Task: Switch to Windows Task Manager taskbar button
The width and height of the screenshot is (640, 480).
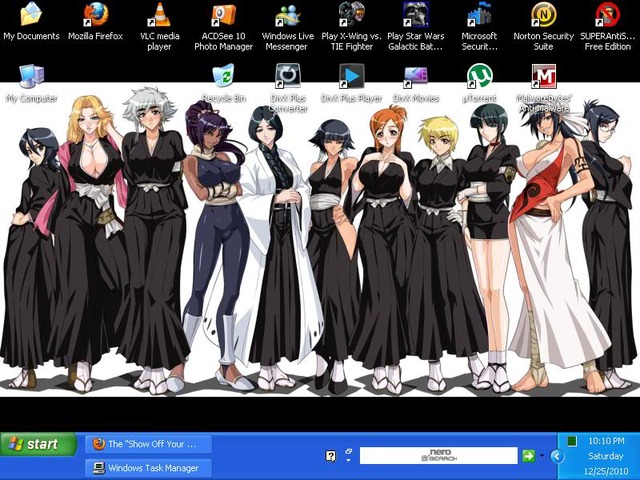Action: 148,468
